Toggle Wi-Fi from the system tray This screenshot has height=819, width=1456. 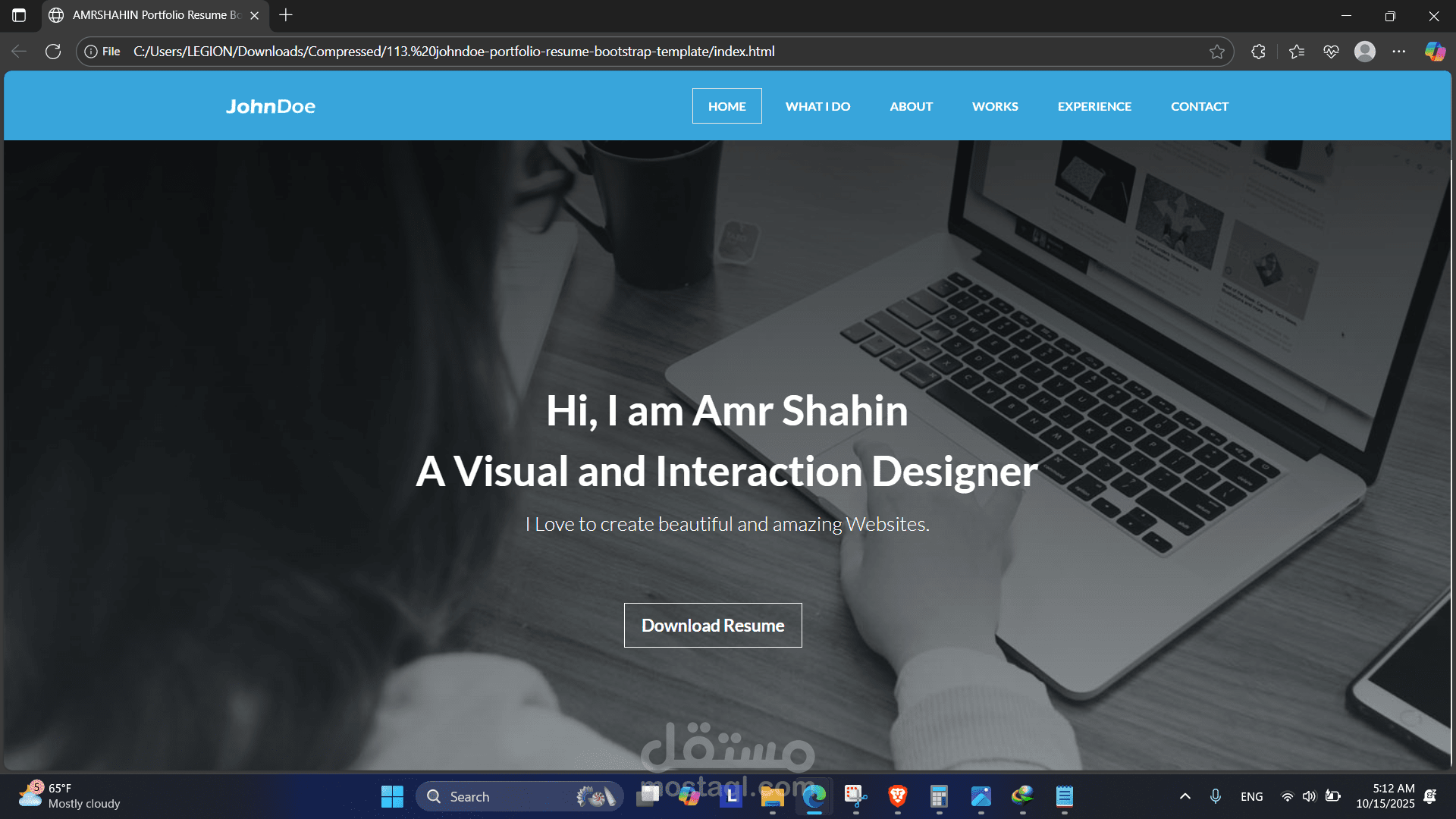pos(1287,796)
